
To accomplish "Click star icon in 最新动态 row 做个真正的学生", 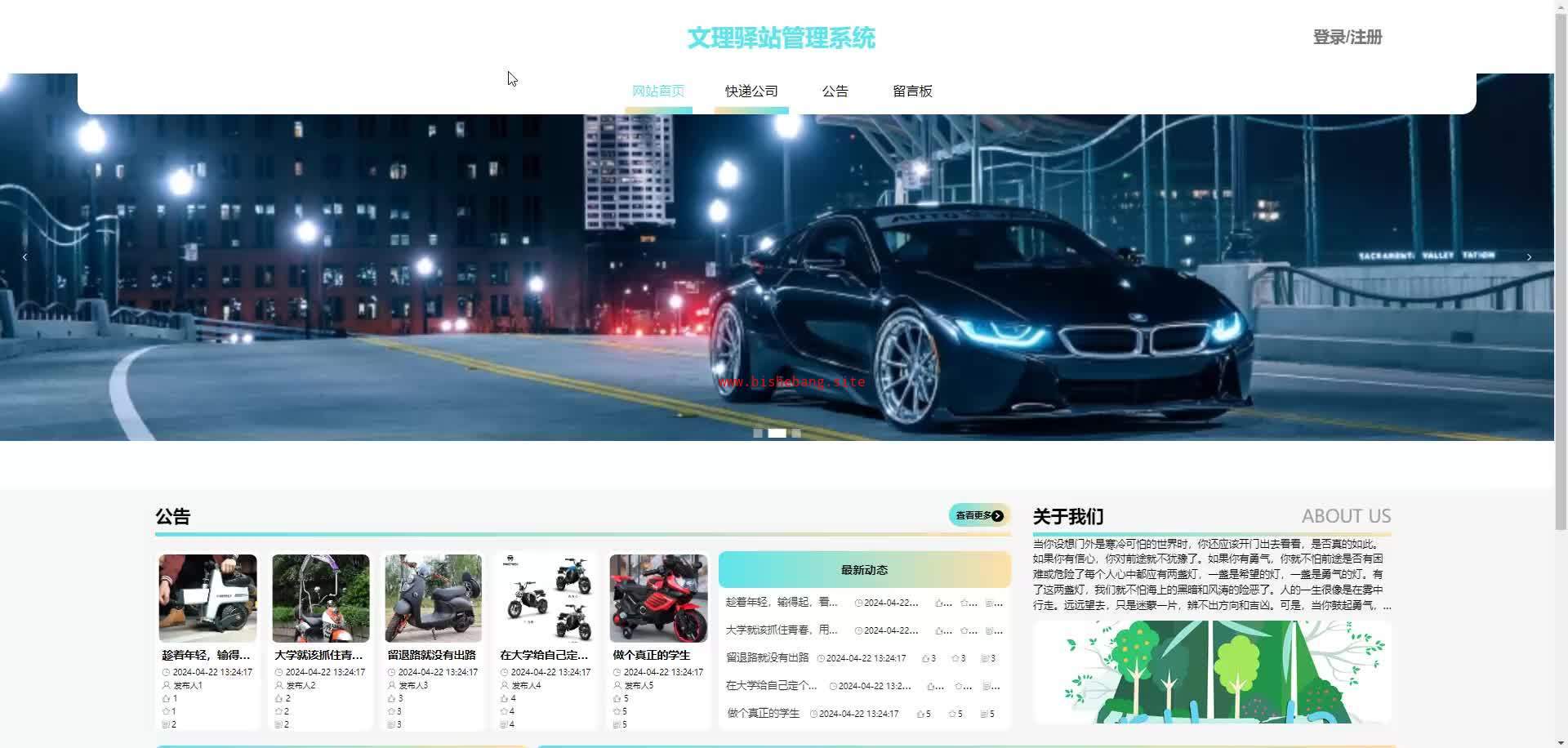I will [x=952, y=714].
